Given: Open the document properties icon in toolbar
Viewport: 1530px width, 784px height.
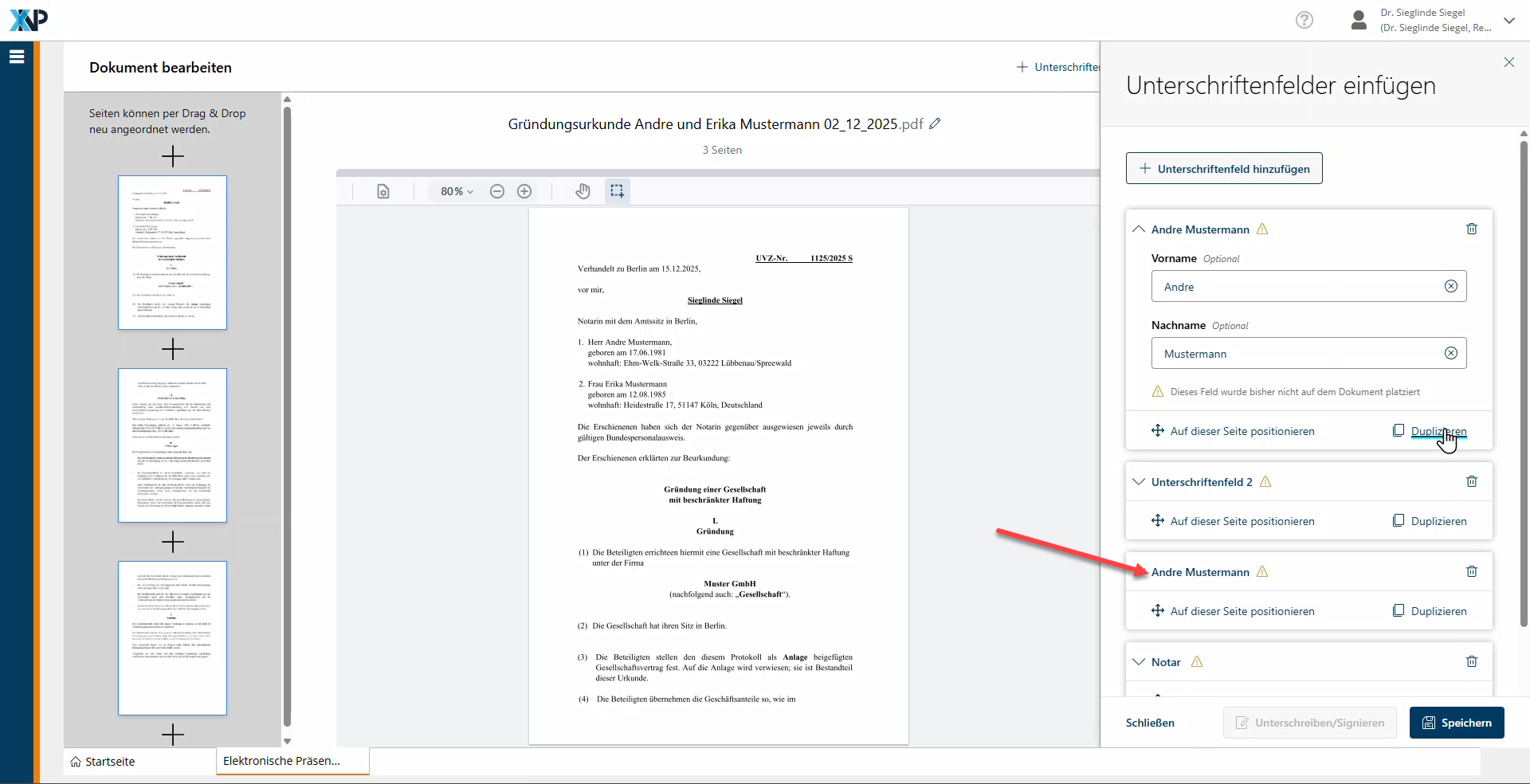Looking at the screenshot, I should tap(383, 191).
